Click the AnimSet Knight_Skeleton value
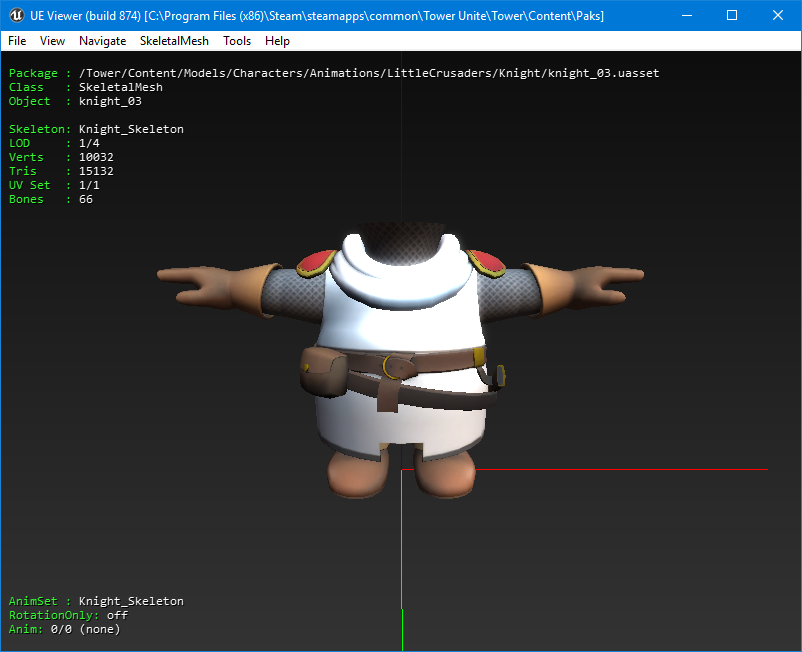 131,601
